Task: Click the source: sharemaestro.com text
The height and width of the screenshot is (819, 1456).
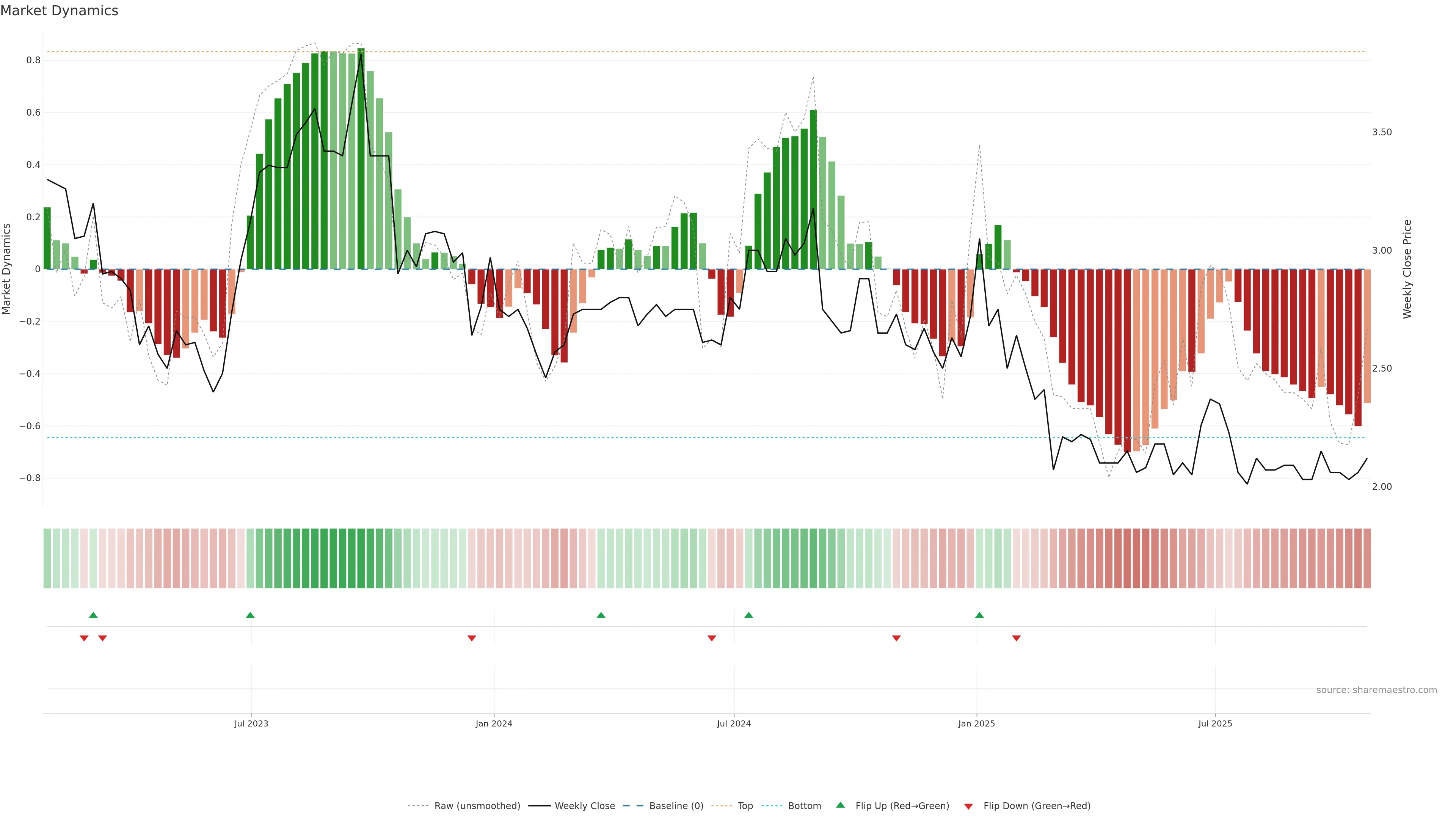Action: click(x=1376, y=690)
